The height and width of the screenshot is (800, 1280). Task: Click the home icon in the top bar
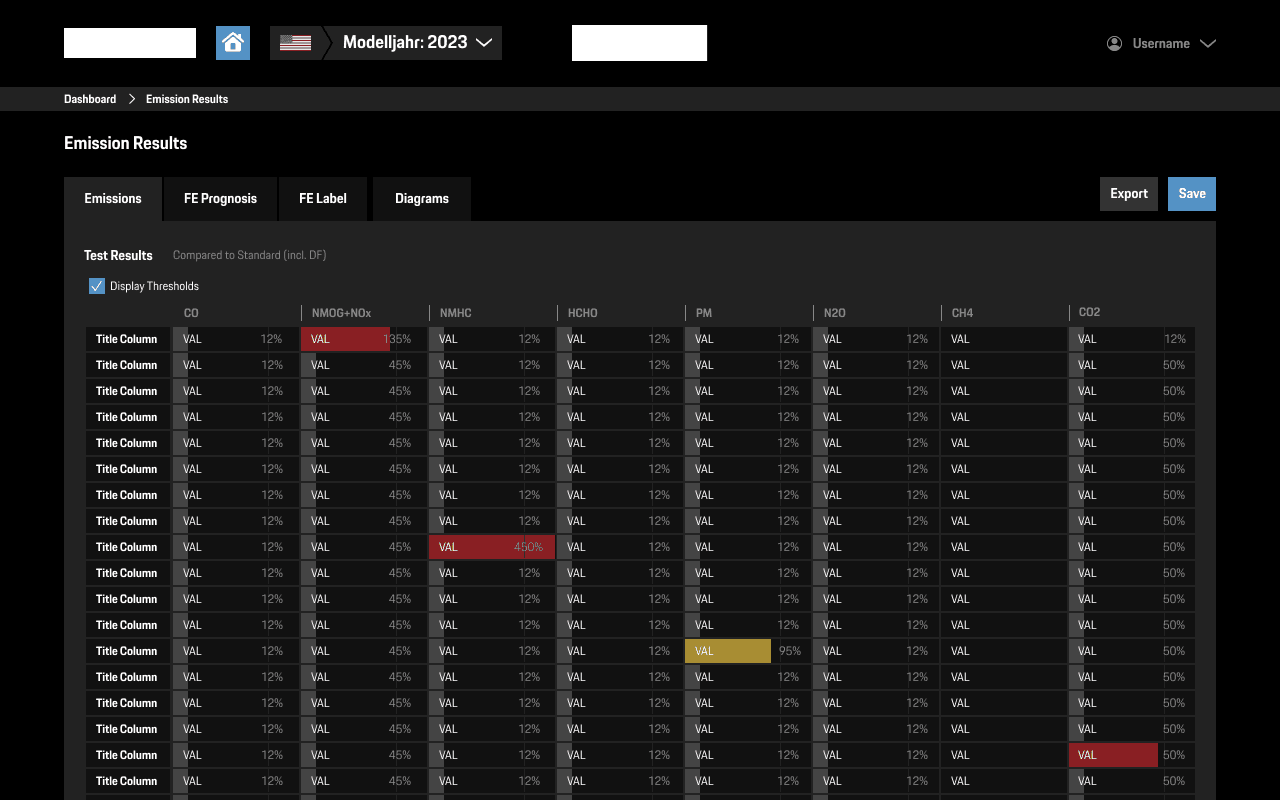232,42
